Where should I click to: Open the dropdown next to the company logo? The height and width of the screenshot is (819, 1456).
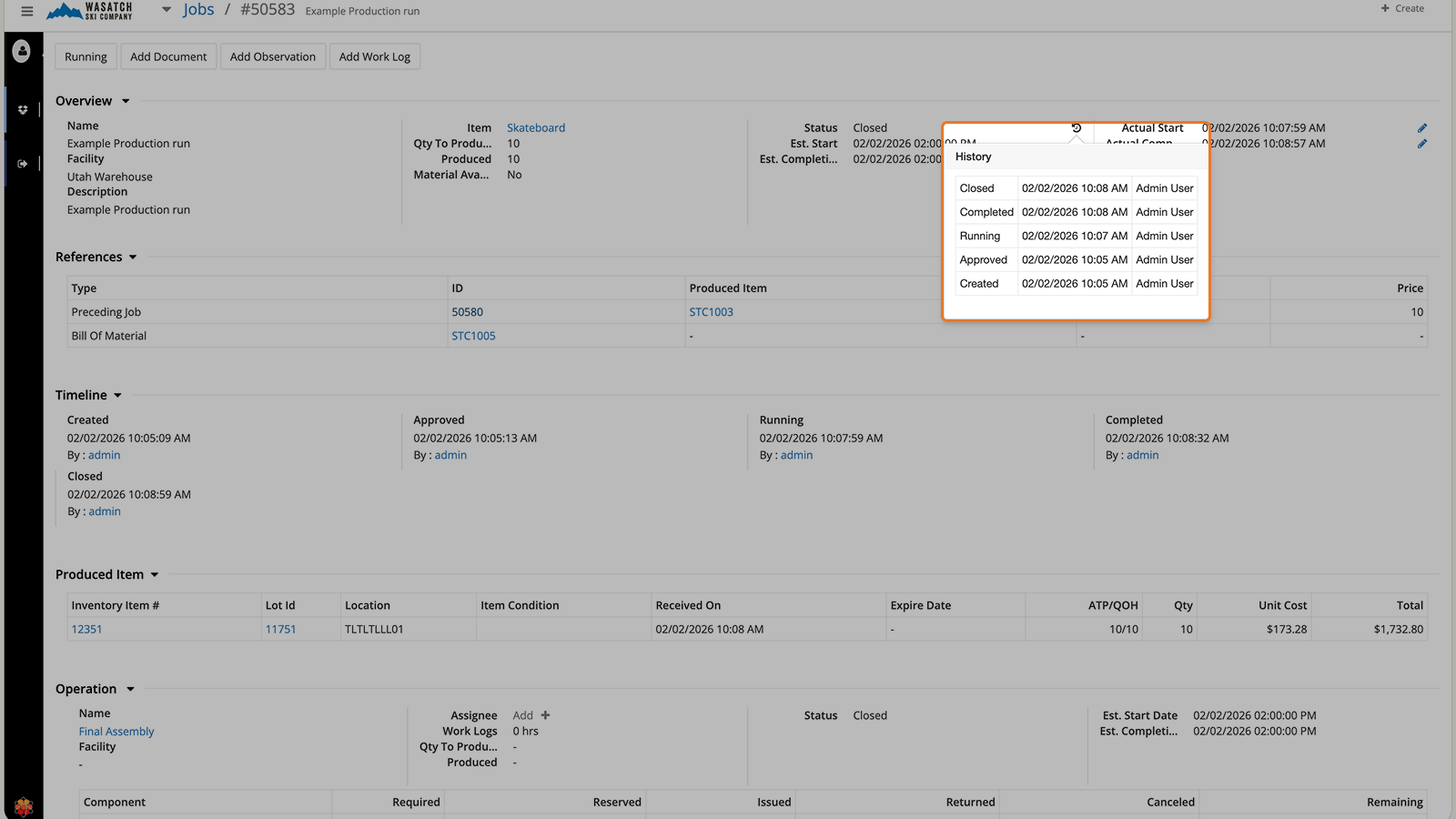coord(166,9)
